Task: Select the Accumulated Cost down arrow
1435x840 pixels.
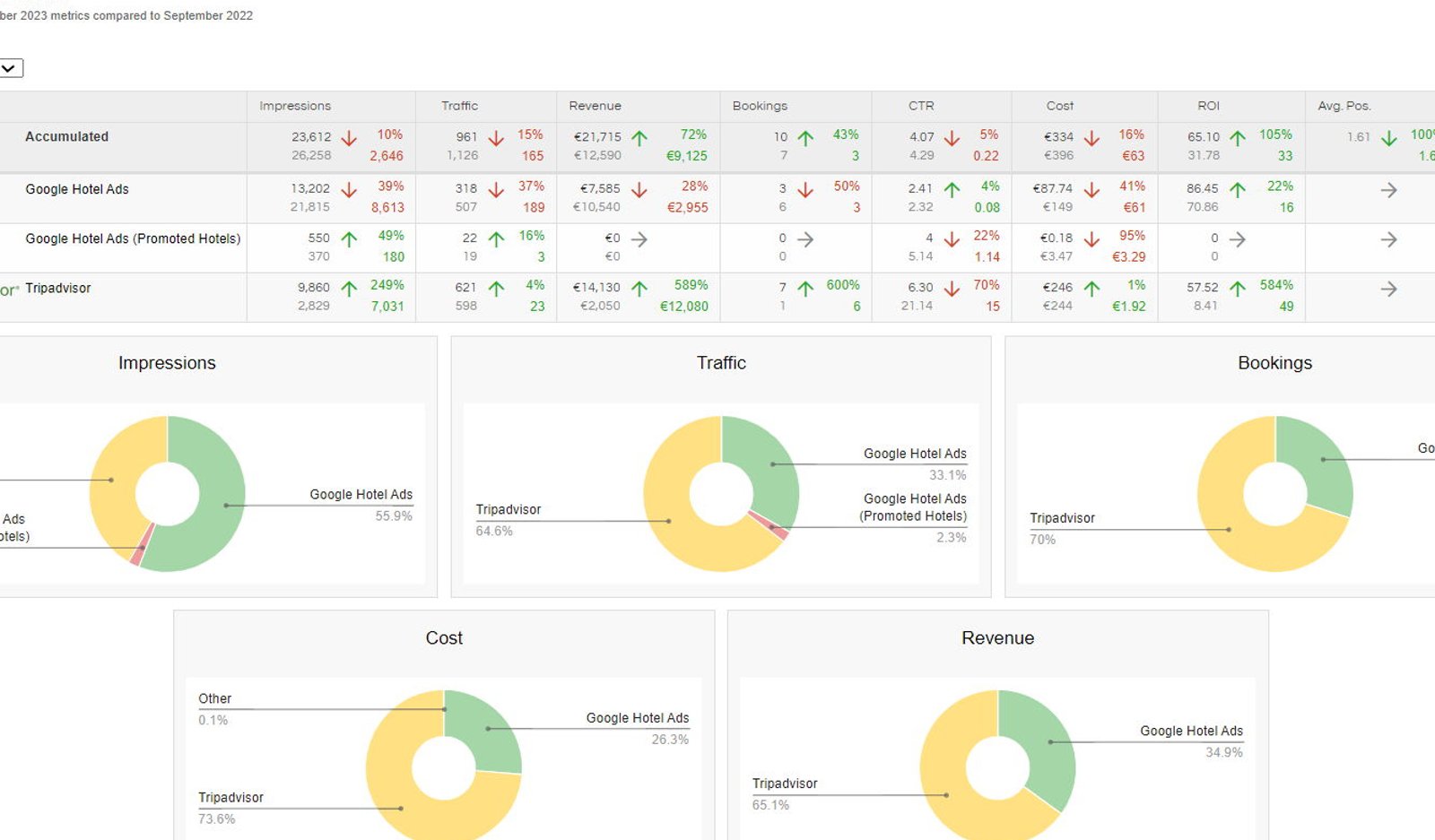Action: 1091,138
